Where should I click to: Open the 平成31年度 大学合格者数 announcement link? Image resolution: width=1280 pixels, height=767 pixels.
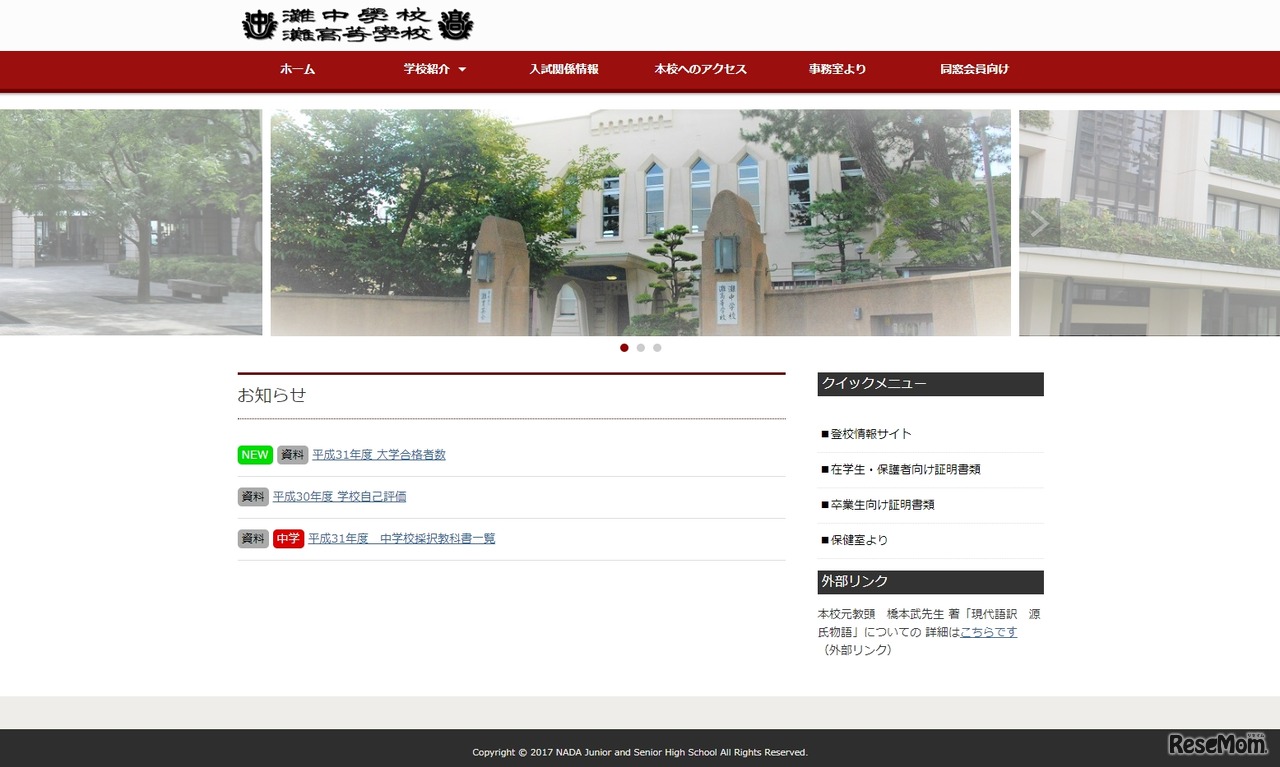point(378,455)
